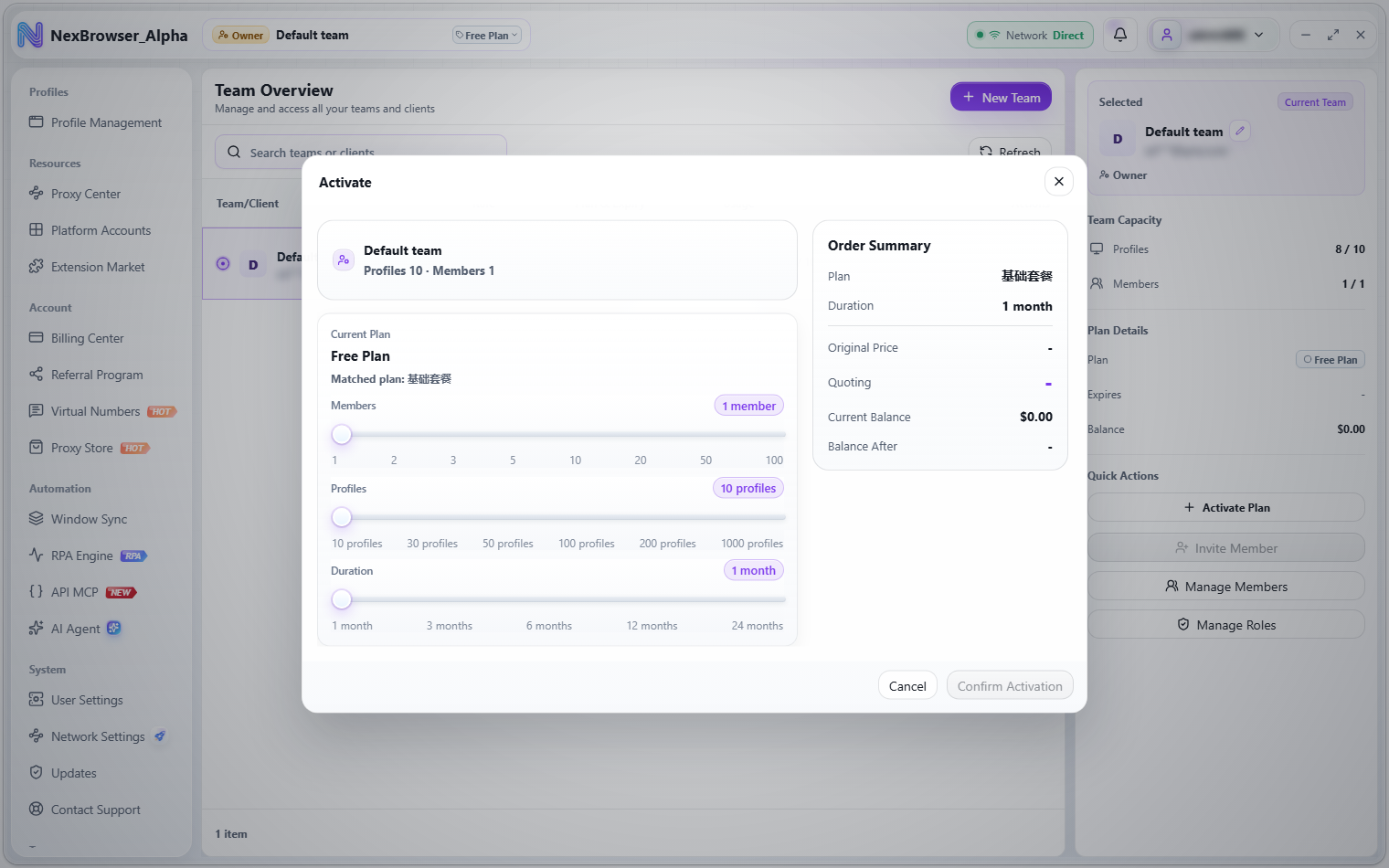Create a New Team
The height and width of the screenshot is (868, 1389).
1001,97
